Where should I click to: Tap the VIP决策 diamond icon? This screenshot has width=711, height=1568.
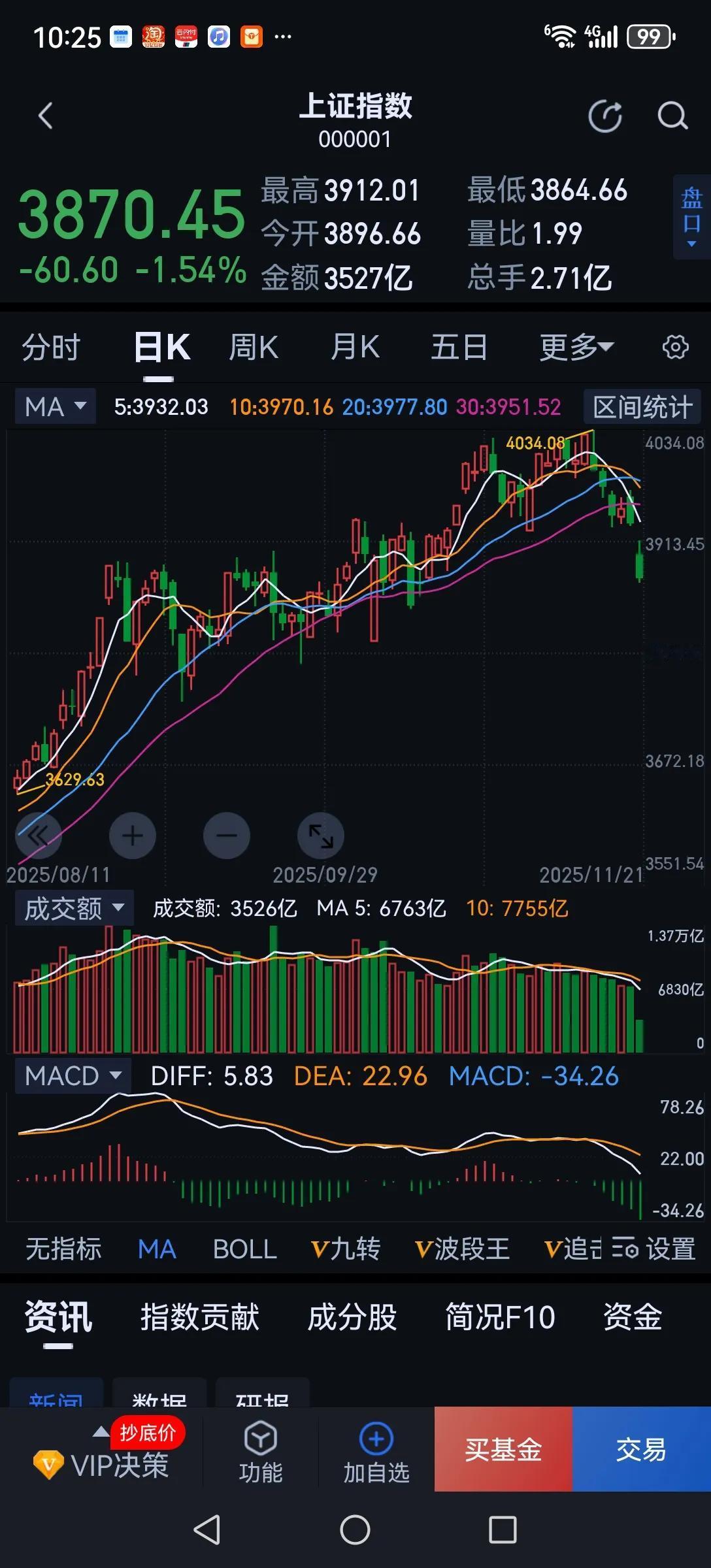(x=48, y=1465)
